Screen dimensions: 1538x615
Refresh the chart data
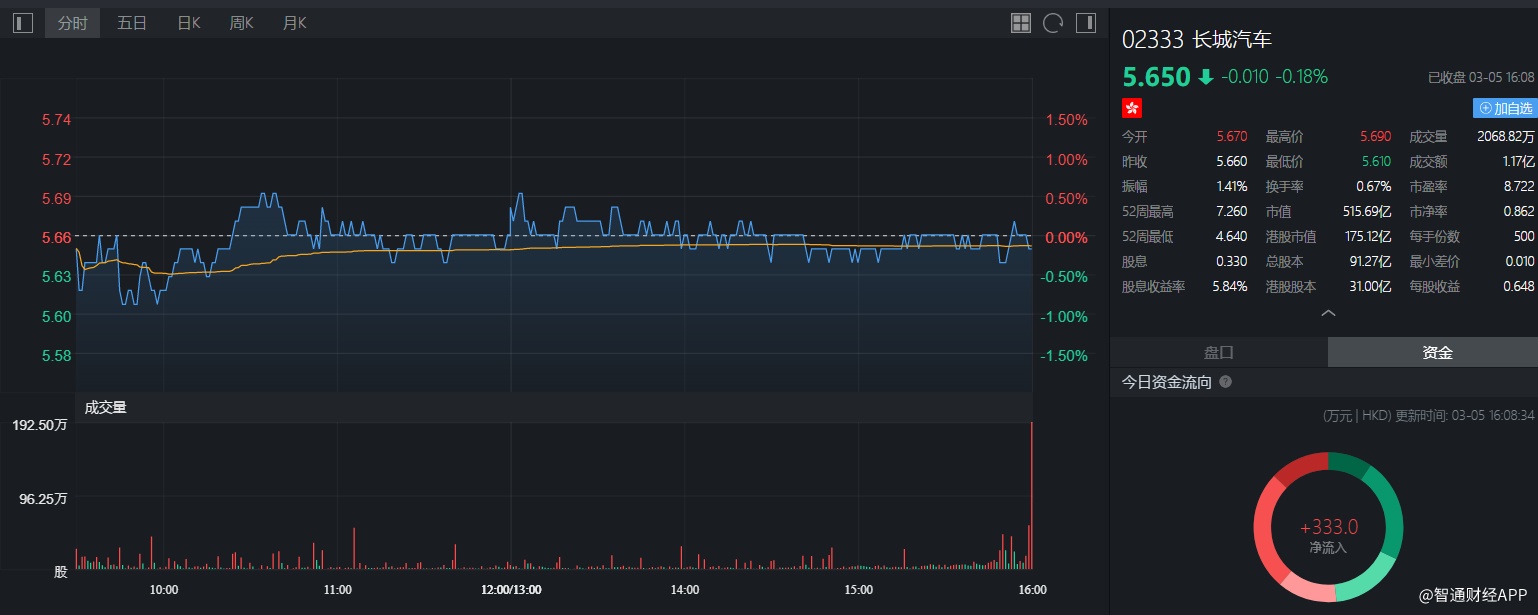tap(1053, 23)
